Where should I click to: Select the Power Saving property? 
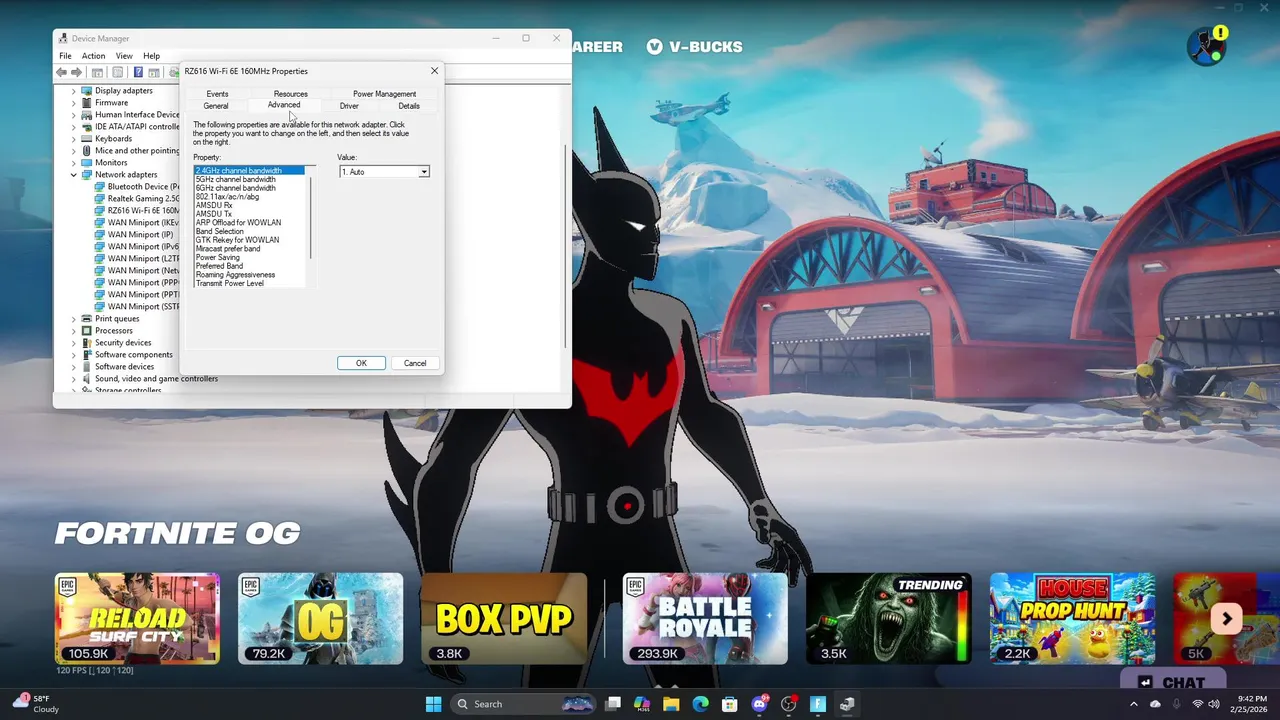(218, 257)
